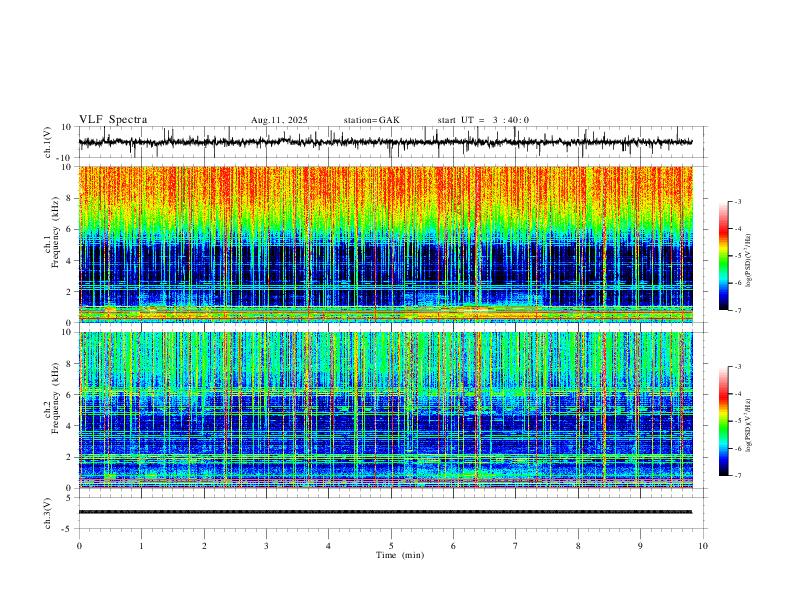This screenshot has height=612, width=792.
Task: Click the time axis tick label '9'
Action: click(640, 546)
